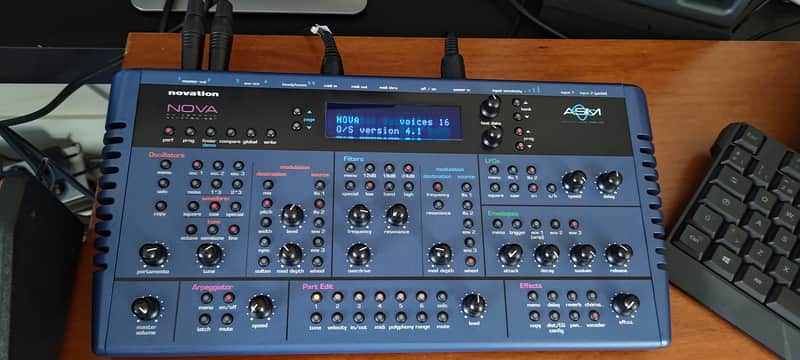Select the oscillator saw waveform button
Viewport: 800px width, 360px height.
[x=215, y=207]
